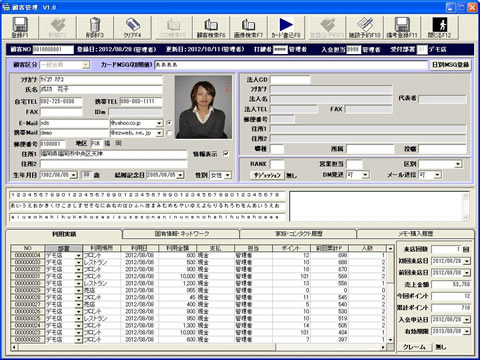Image resolution: width=480 pixels, height=360 pixels.
Task: Switch to the メモ・購入履歴 tab
Action: (x=416, y=234)
